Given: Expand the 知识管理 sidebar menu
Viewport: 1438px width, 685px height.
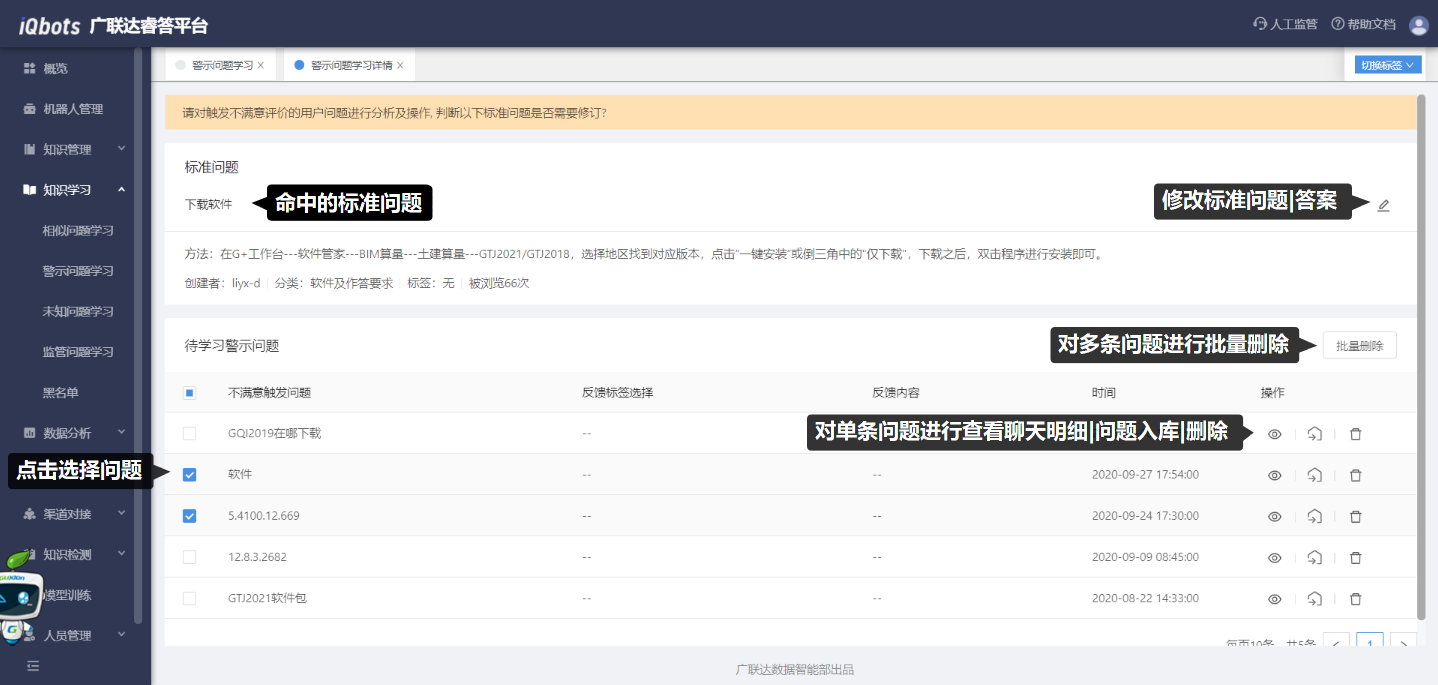Looking at the screenshot, I should coord(75,149).
